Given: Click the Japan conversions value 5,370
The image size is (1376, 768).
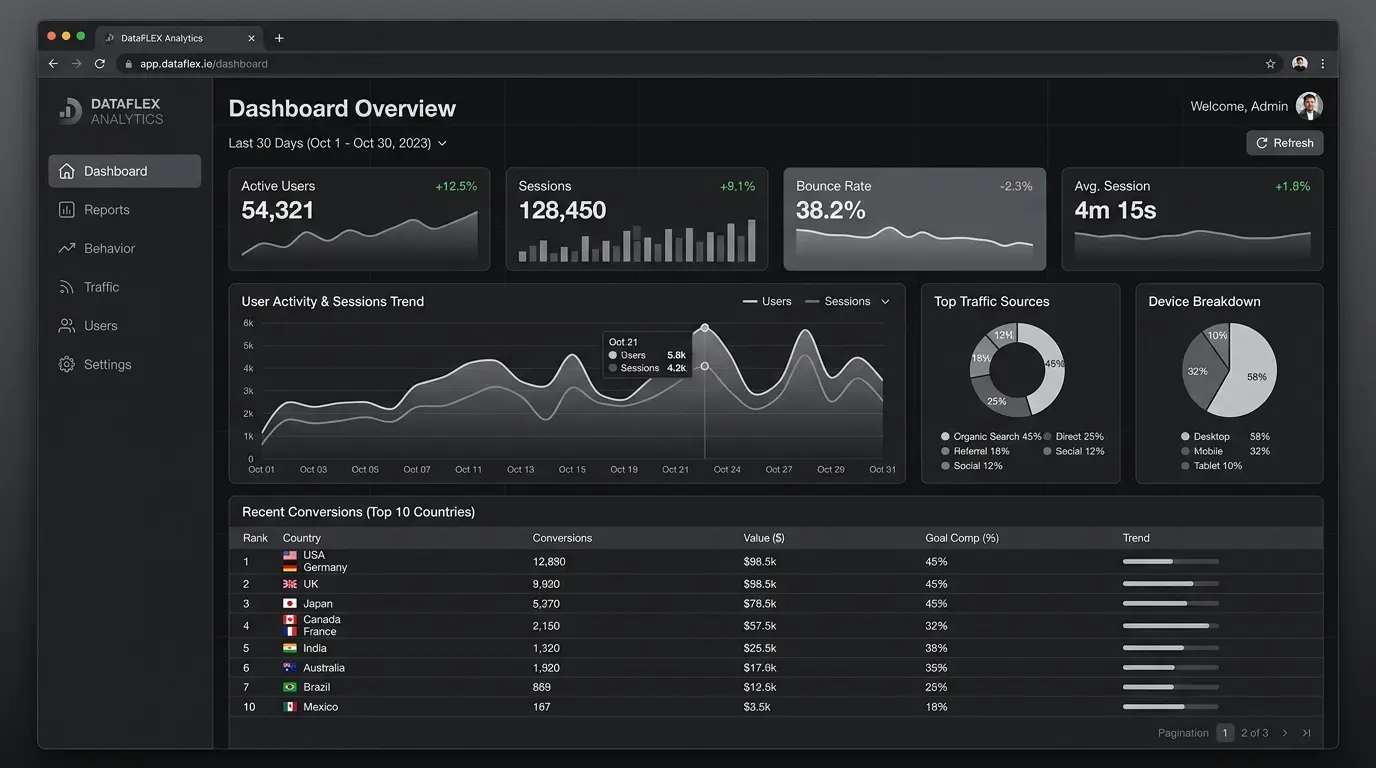Looking at the screenshot, I should click(x=546, y=604).
